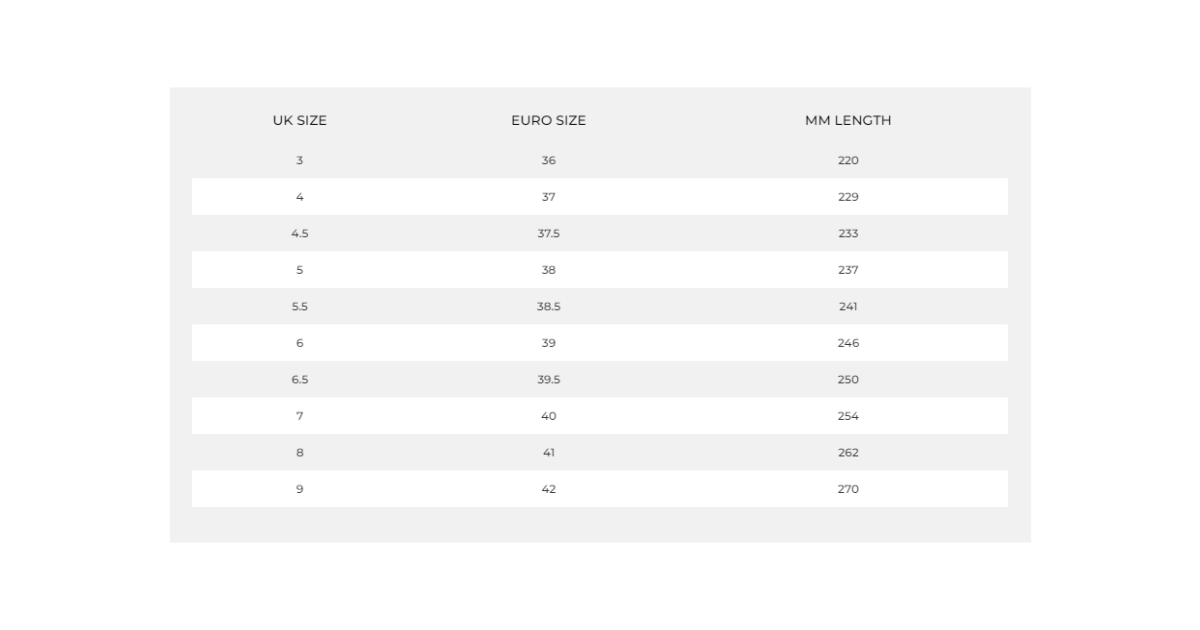Viewport: 1200px width, 630px height.
Task: Select the Euro size 36 cell
Action: [x=548, y=160]
